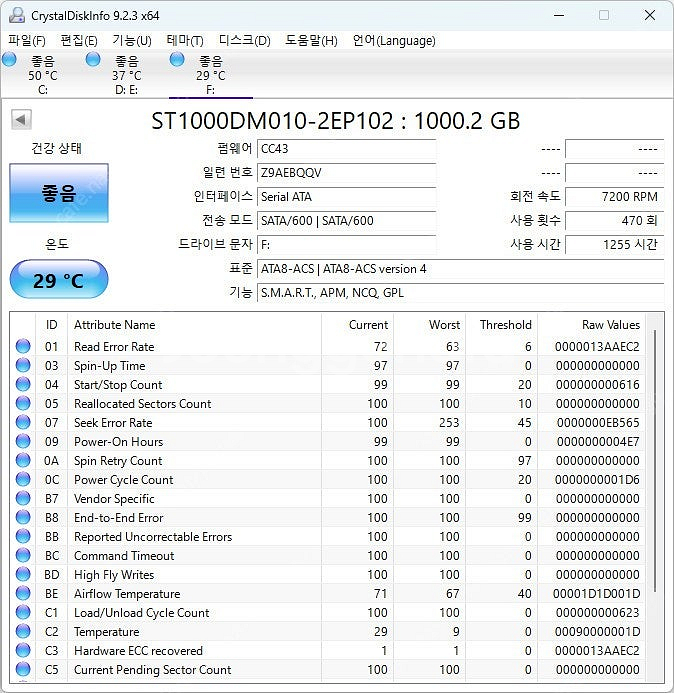The width and height of the screenshot is (674, 693).
Task: Click status orb for Reallocated Sectors Count
Action: coord(23,403)
